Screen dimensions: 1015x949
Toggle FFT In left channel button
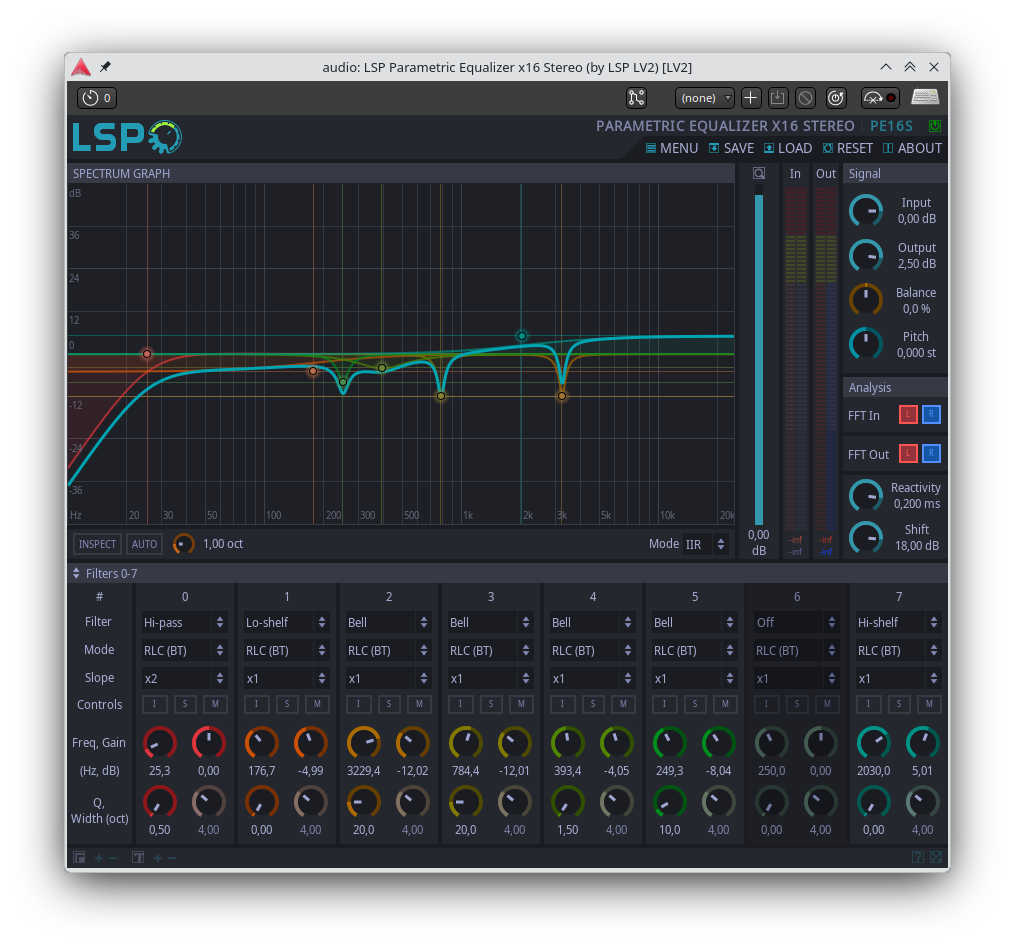(908, 414)
